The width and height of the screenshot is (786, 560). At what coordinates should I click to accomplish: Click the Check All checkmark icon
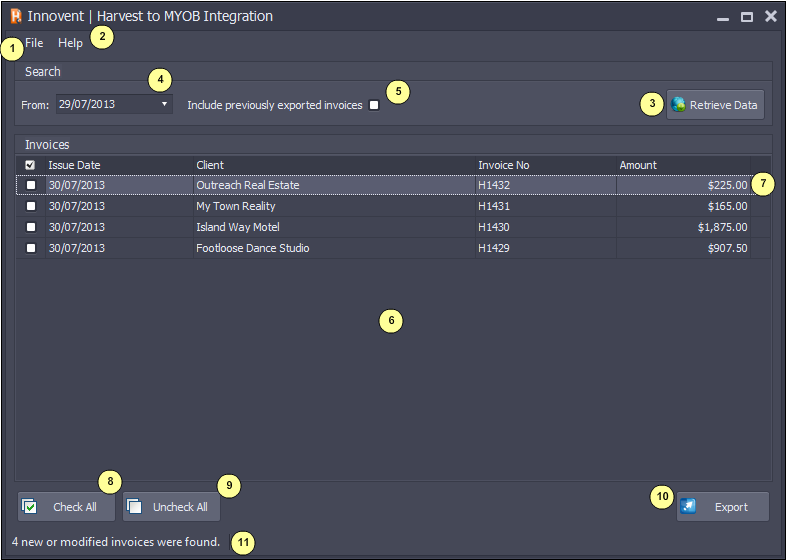point(30,506)
